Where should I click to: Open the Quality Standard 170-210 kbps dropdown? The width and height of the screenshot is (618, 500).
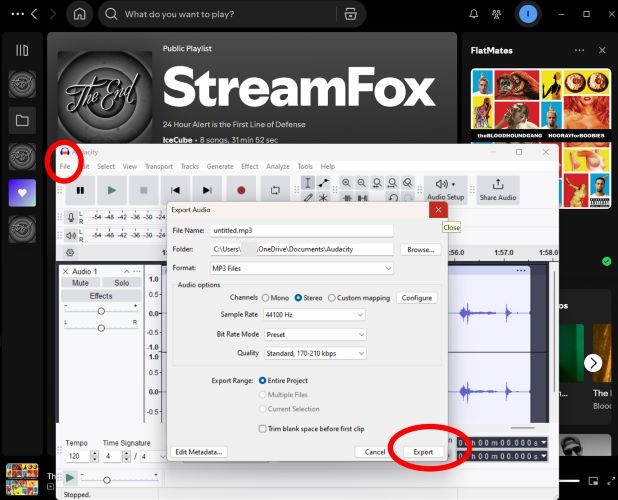[314, 353]
